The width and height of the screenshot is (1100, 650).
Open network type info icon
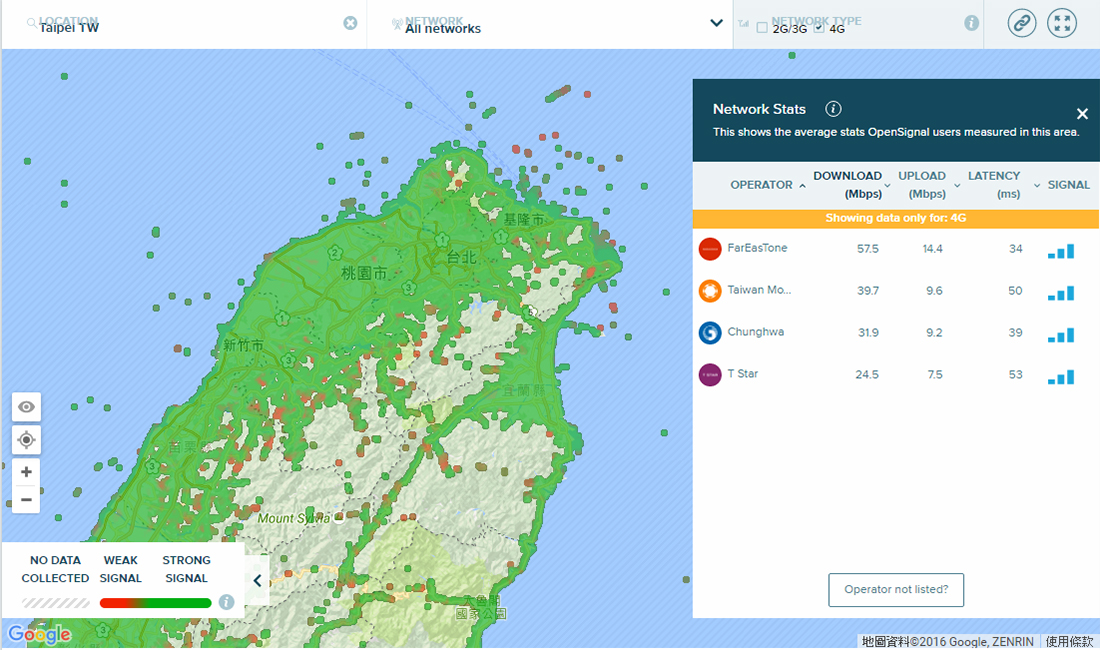(972, 23)
